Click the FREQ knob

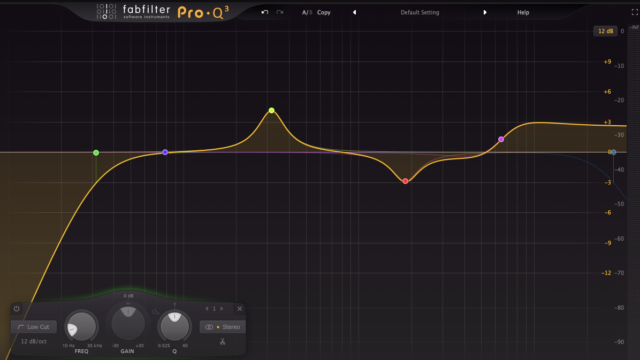[x=81, y=327]
